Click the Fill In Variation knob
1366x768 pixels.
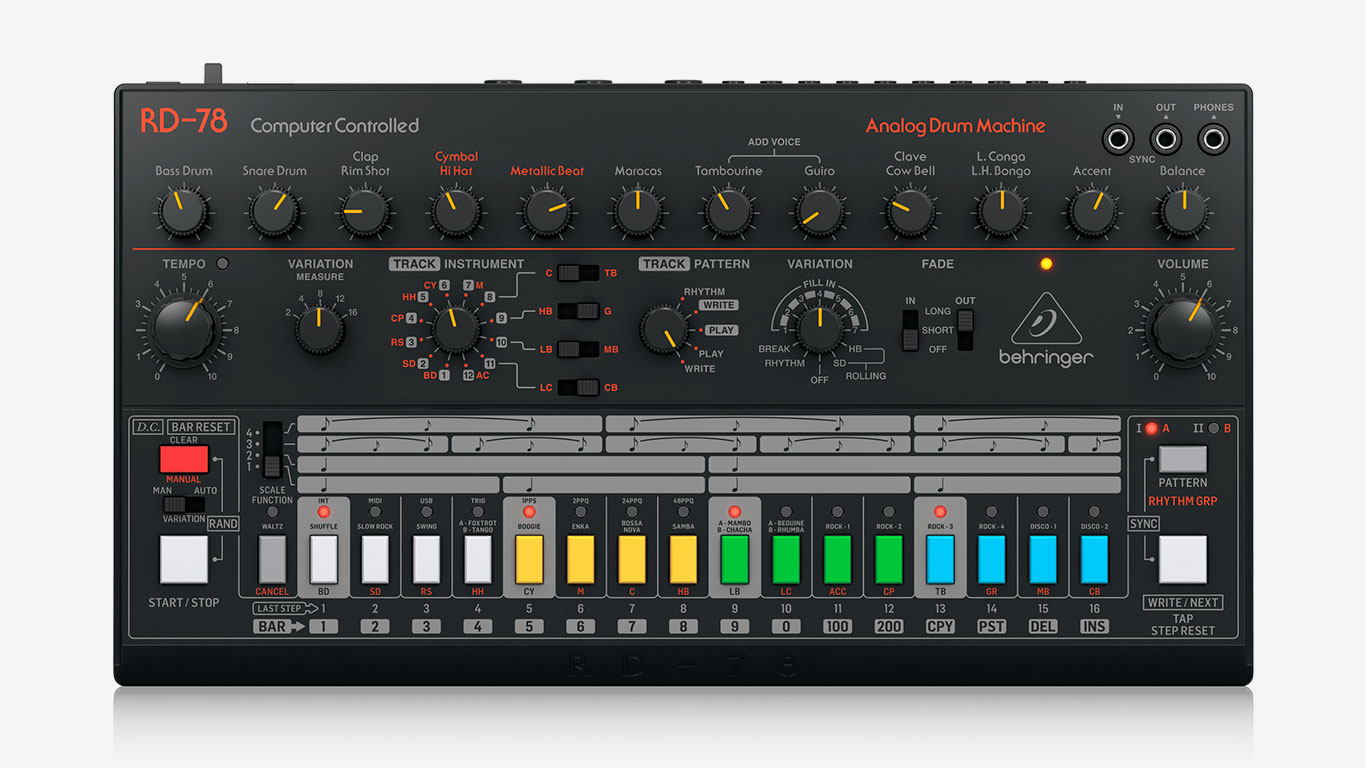[819, 329]
